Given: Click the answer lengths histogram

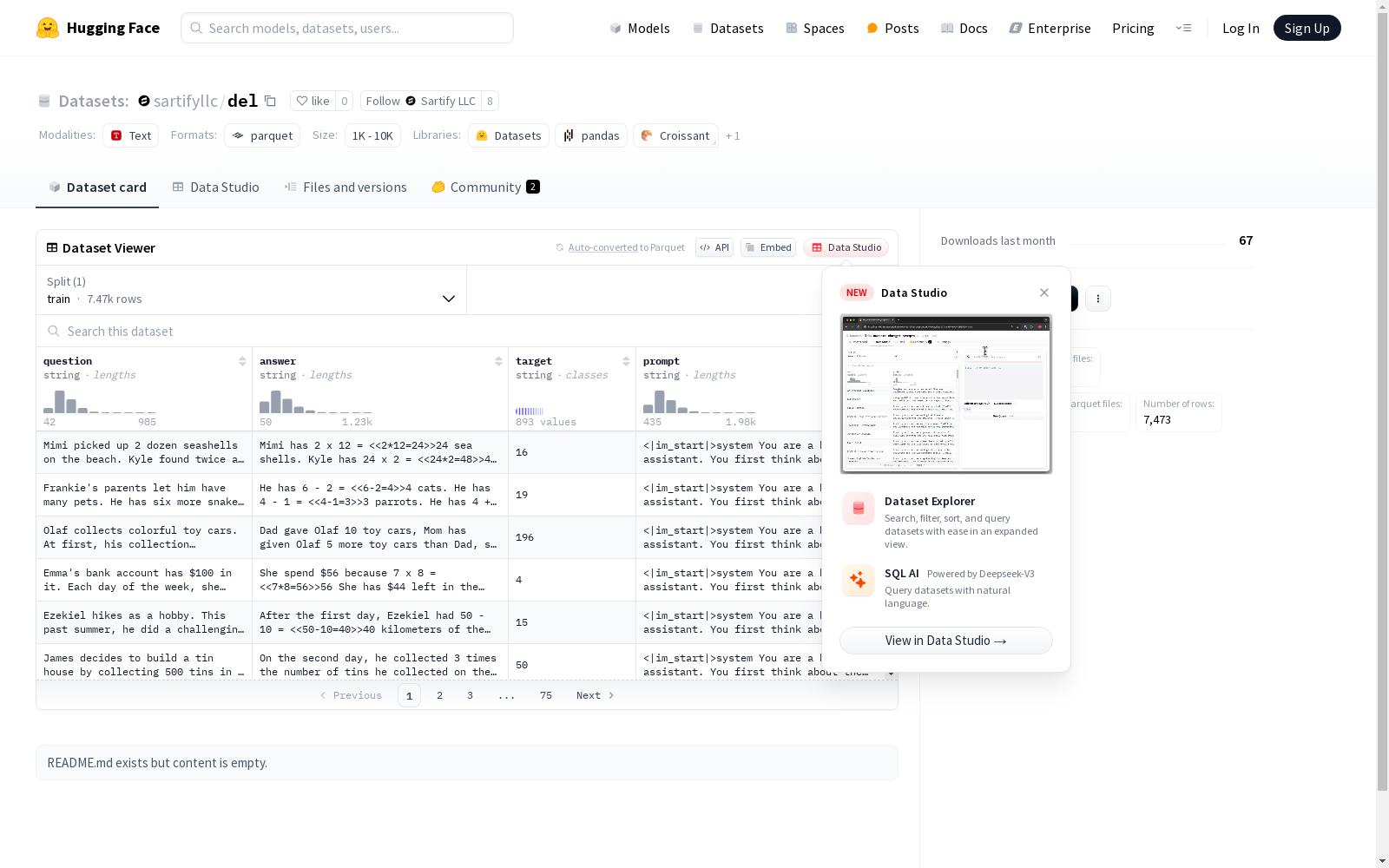Looking at the screenshot, I should point(316,402).
